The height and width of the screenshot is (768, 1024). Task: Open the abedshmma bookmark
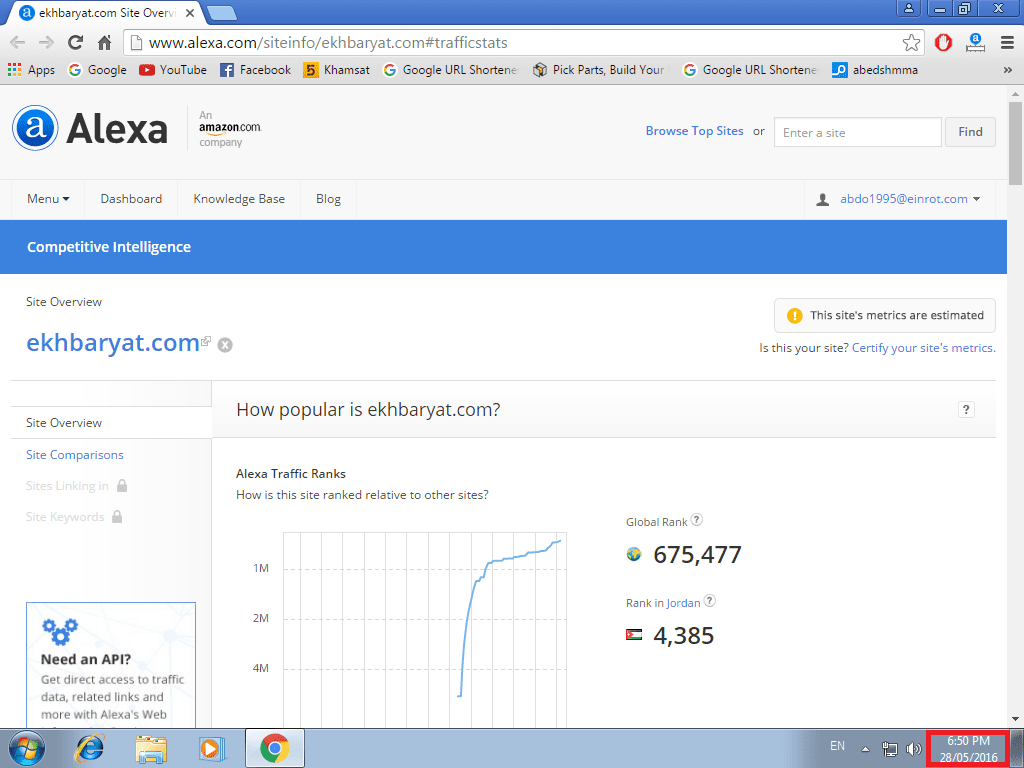point(874,70)
